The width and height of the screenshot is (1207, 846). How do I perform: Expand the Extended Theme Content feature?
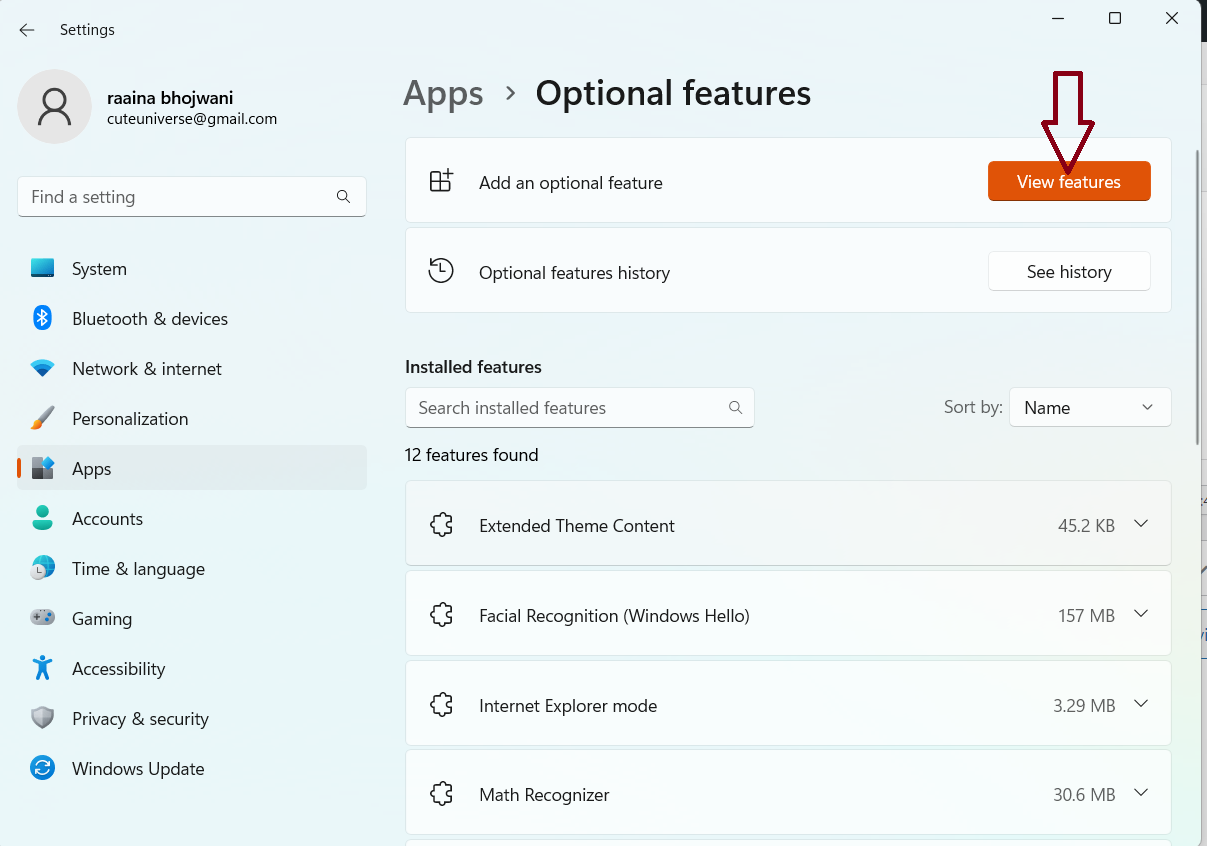pyautogui.click(x=1141, y=525)
